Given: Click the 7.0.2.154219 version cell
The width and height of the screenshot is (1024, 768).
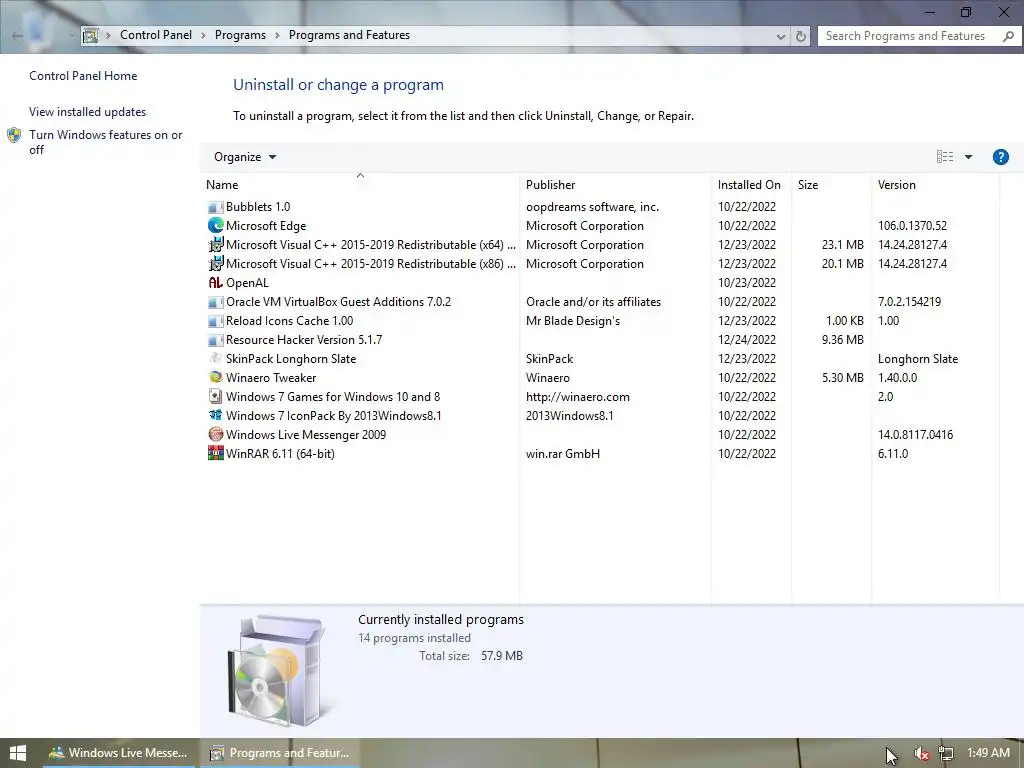Looking at the screenshot, I should pyautogui.click(x=909, y=302).
